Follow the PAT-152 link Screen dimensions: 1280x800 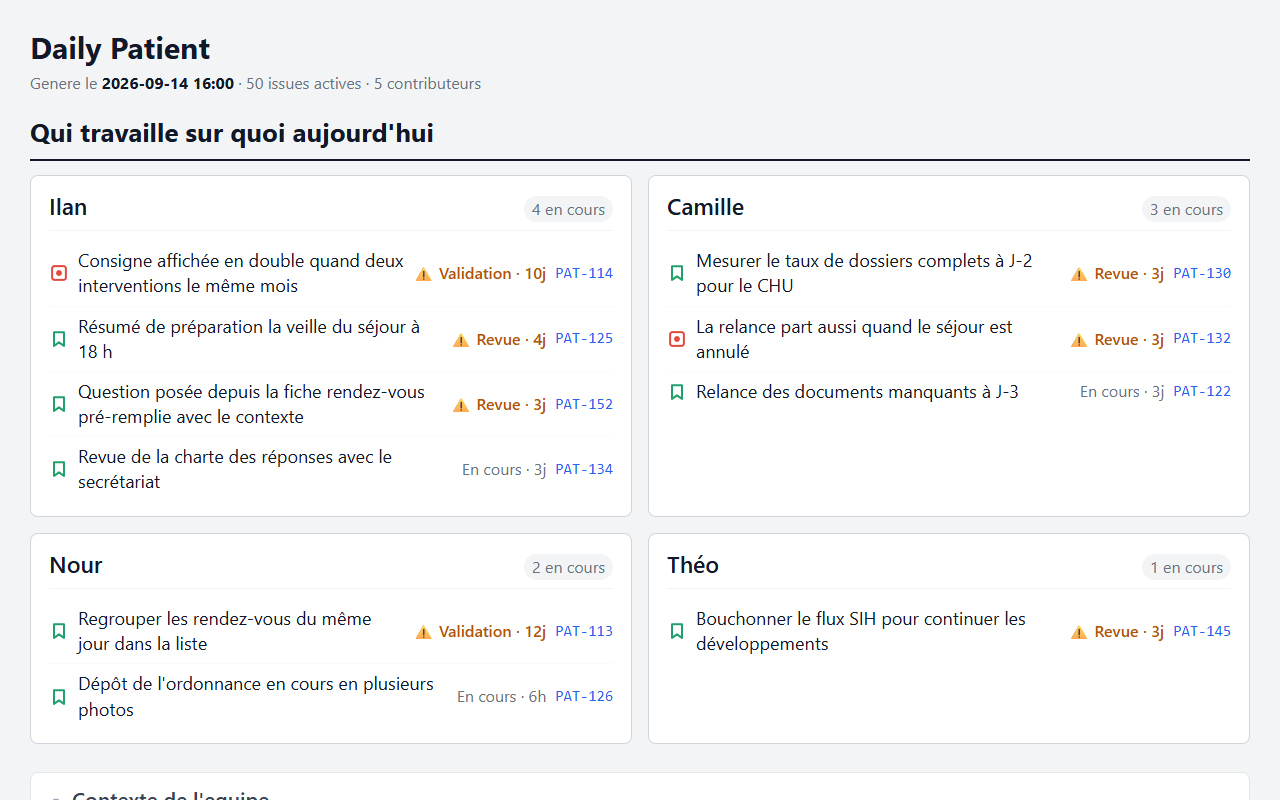(x=584, y=404)
